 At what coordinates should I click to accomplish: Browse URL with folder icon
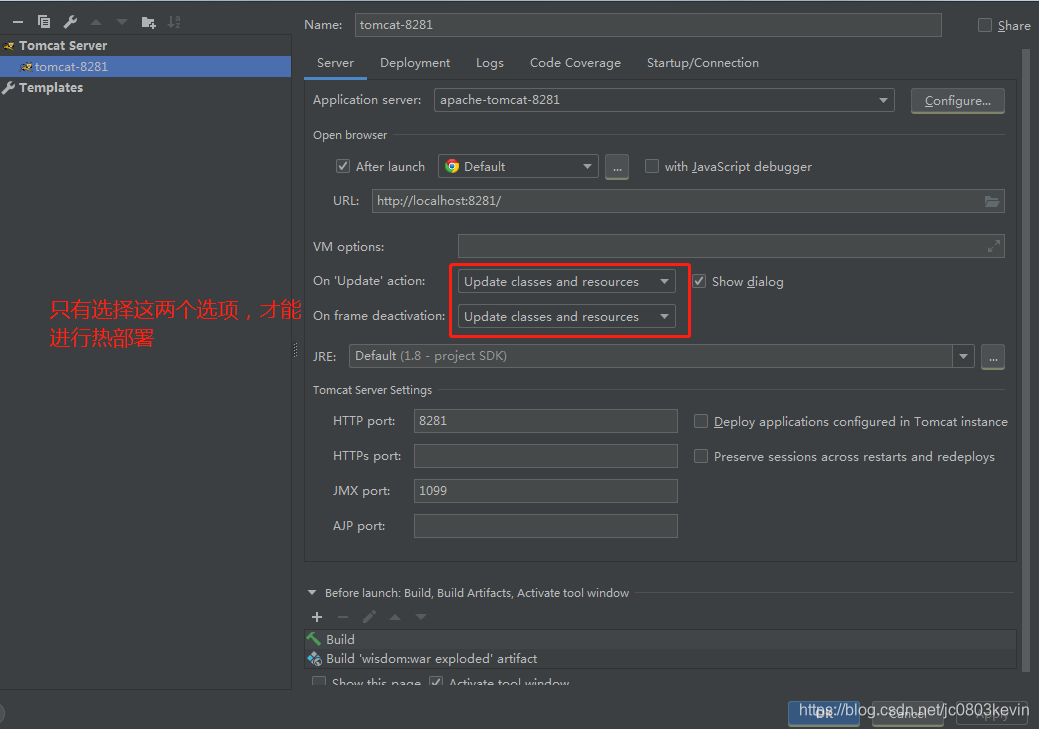992,201
